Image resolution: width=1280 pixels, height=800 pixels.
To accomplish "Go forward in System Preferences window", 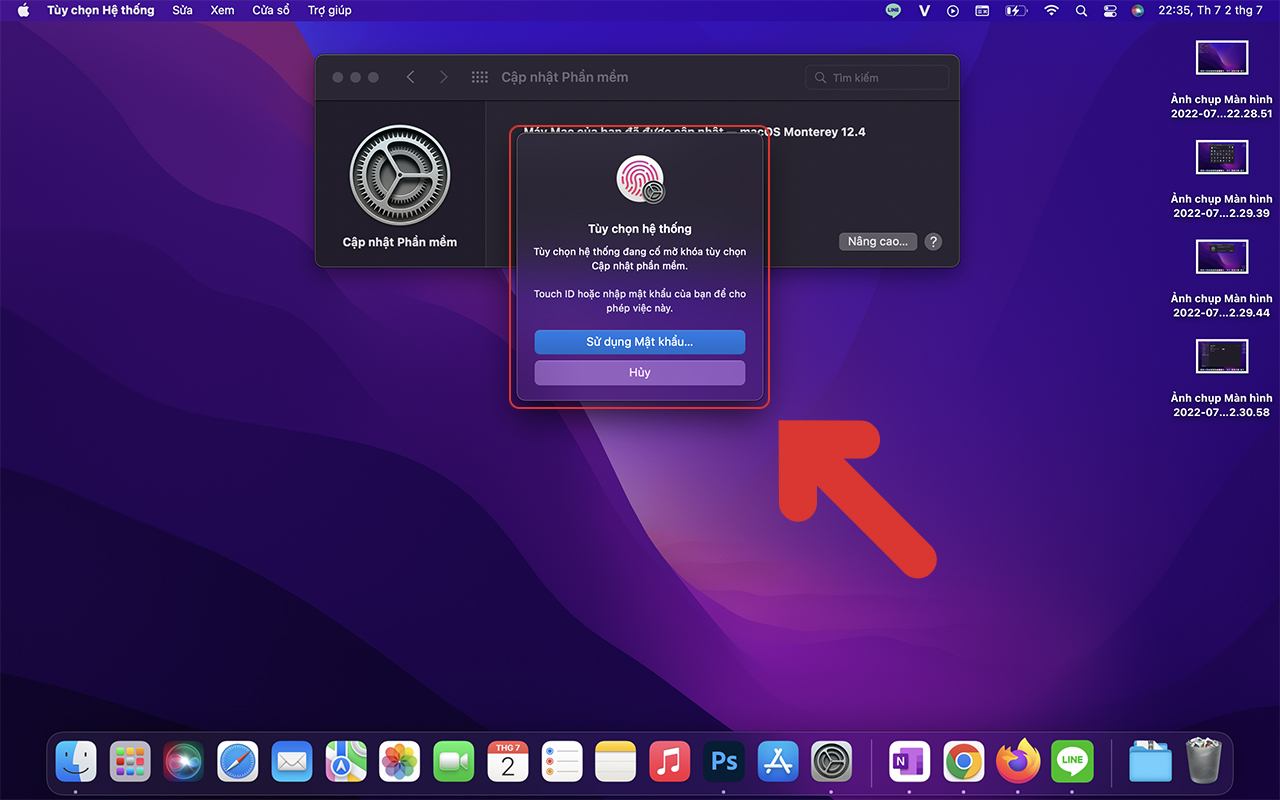I will (x=444, y=77).
